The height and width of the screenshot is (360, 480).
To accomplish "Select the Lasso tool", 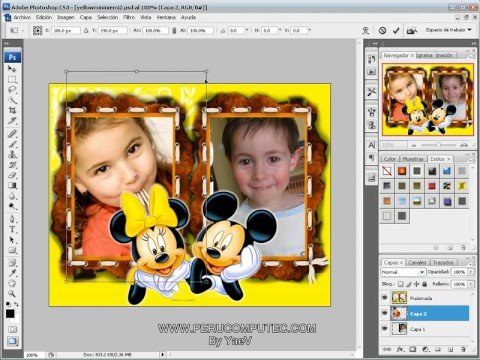I will [12, 90].
